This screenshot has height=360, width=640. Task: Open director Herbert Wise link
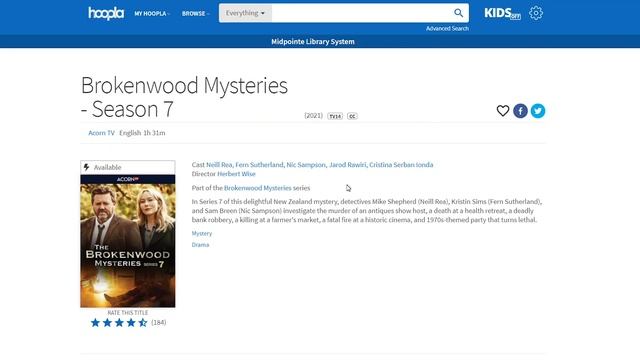pyautogui.click(x=236, y=174)
